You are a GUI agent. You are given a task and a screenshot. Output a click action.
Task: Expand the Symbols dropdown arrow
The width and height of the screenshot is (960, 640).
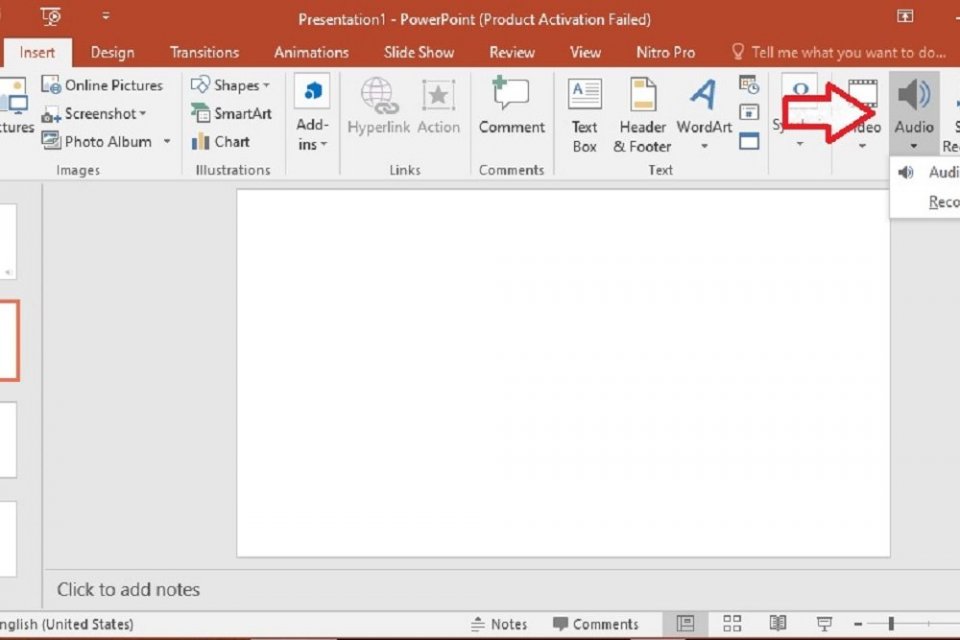point(800,145)
